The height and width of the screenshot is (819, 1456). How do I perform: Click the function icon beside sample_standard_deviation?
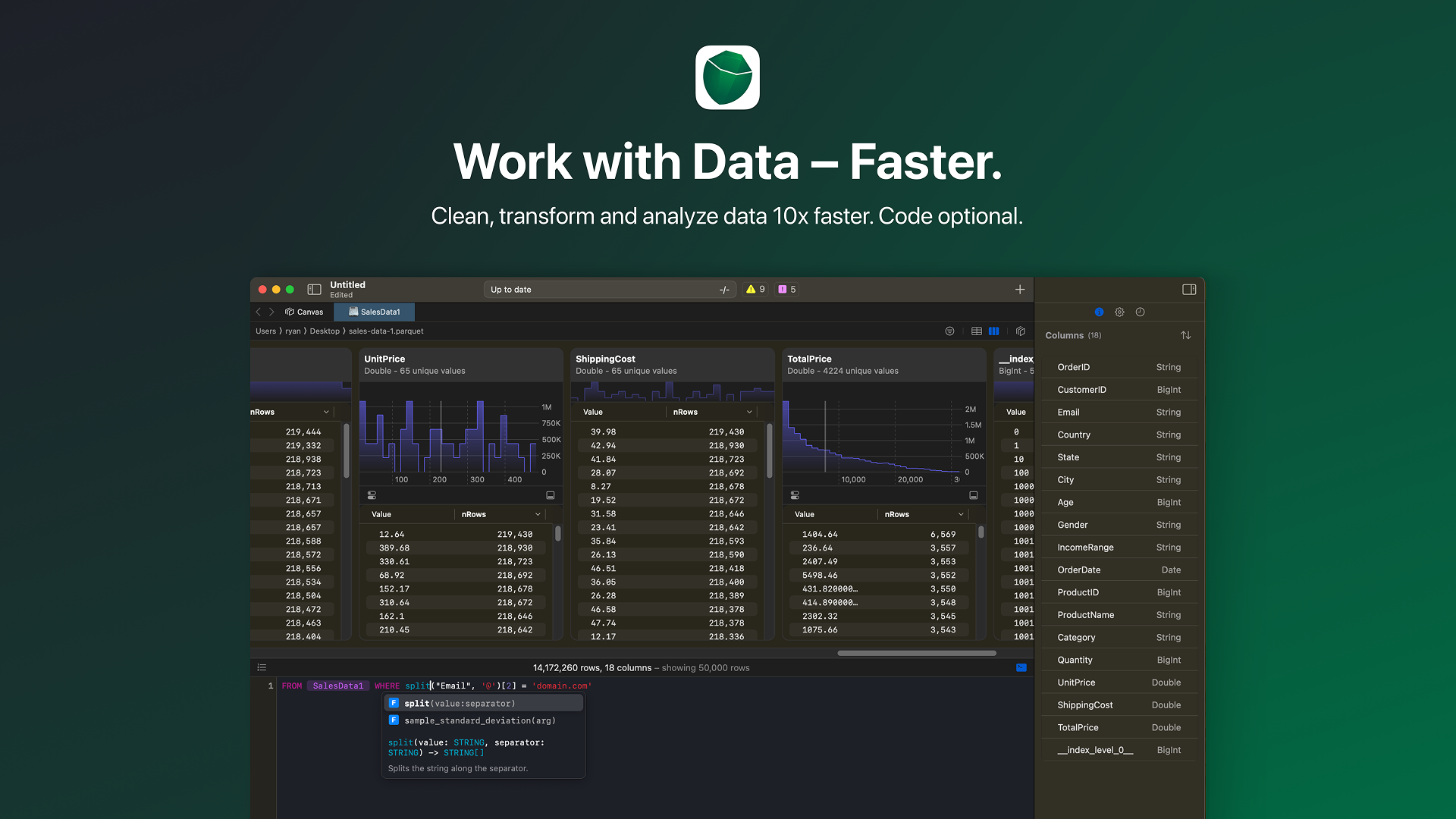point(394,720)
